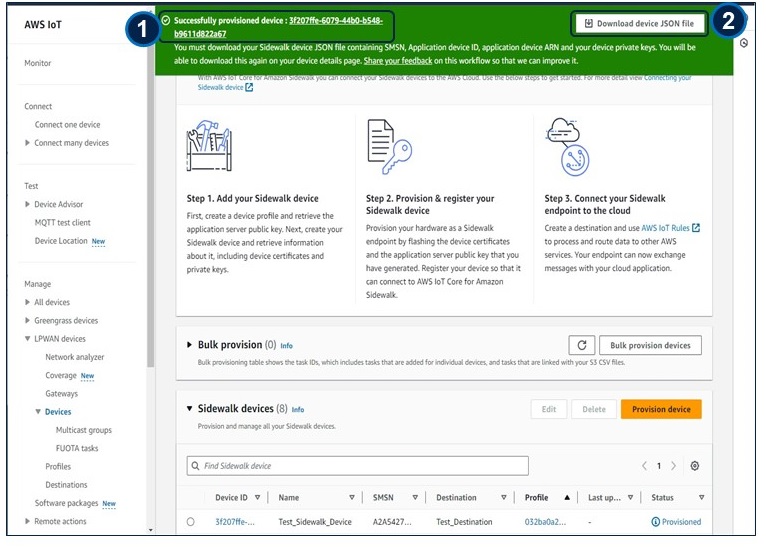This screenshot has height=547, width=766.
Task: Click the Edit button
Action: click(549, 409)
